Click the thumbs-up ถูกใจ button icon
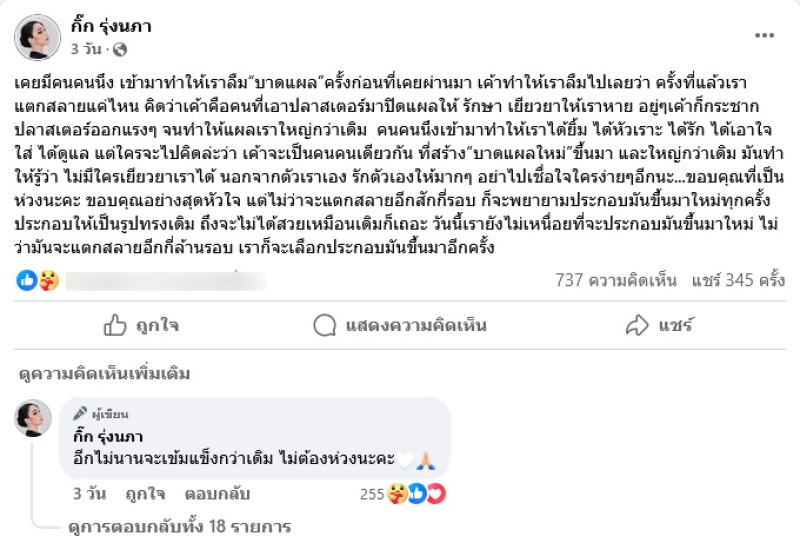The image size is (800, 543). [x=116, y=325]
